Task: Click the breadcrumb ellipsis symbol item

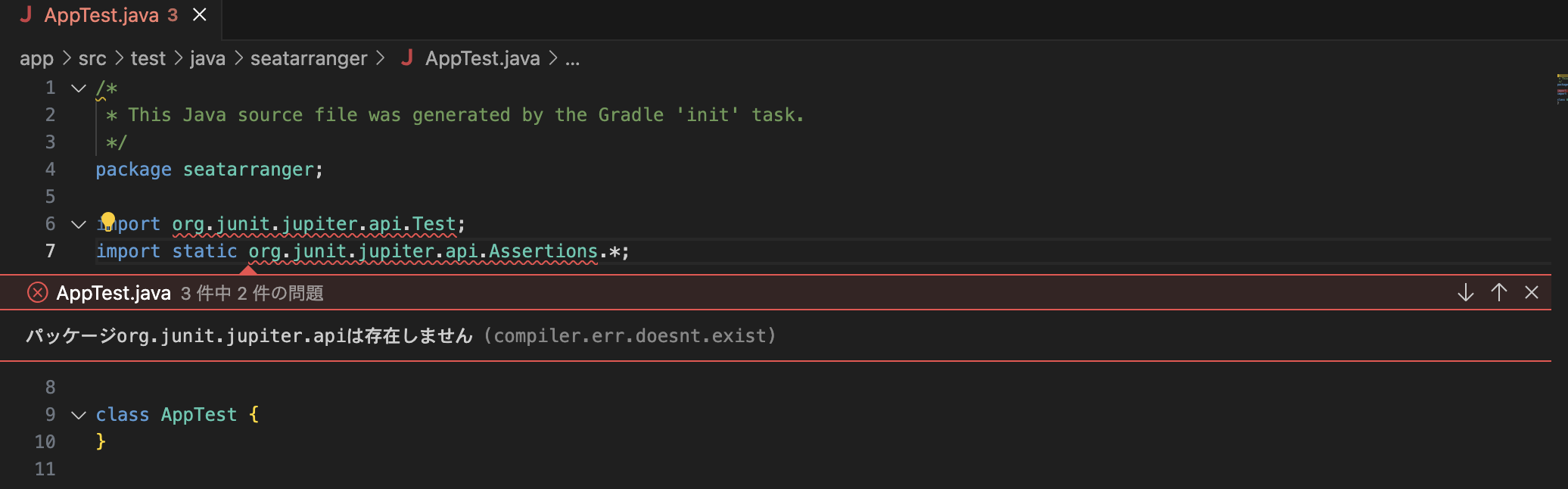Action: coord(572,58)
